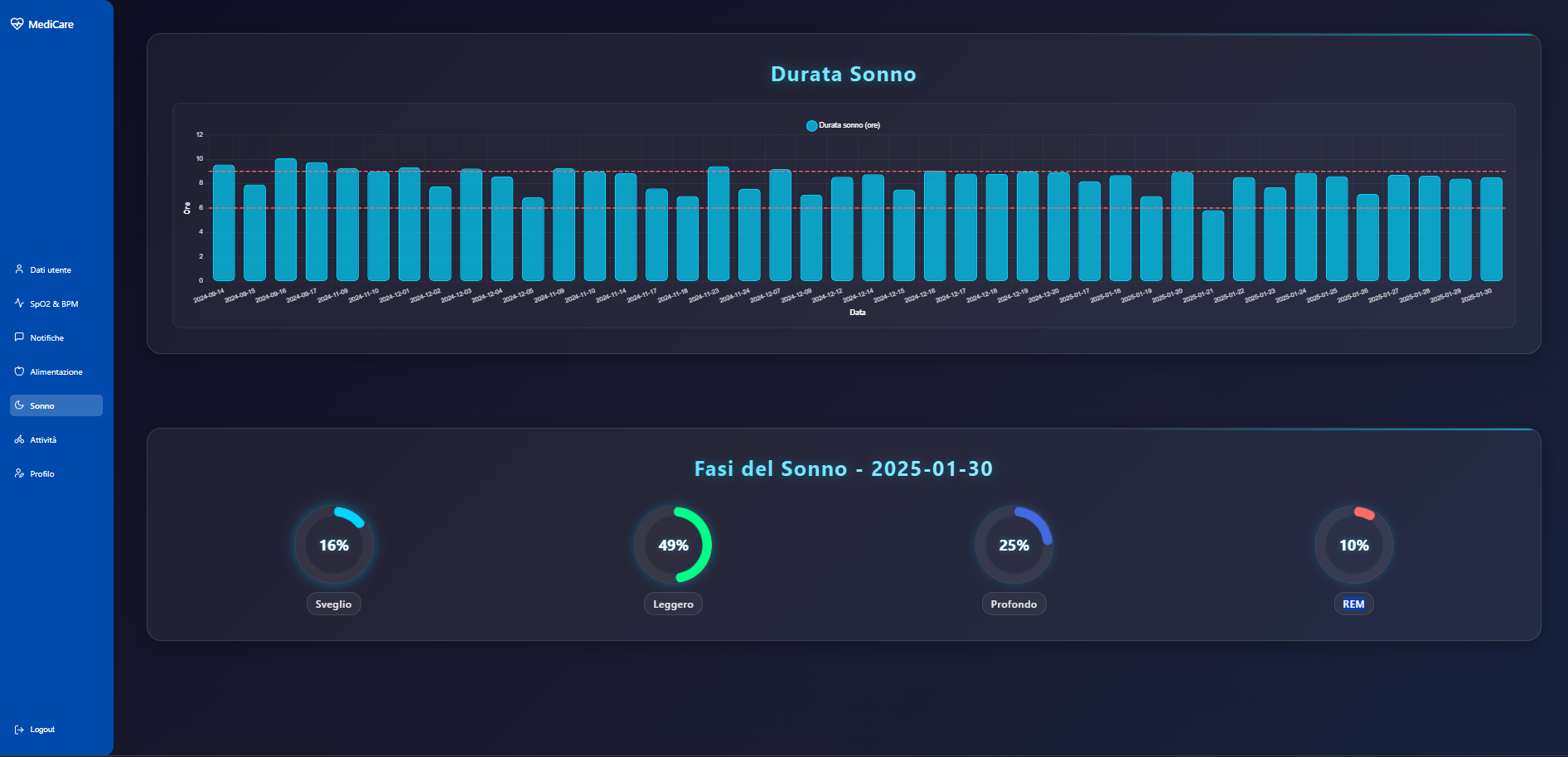Click the bar for 2024-12-16
The height and width of the screenshot is (757, 1568).
pos(935,226)
